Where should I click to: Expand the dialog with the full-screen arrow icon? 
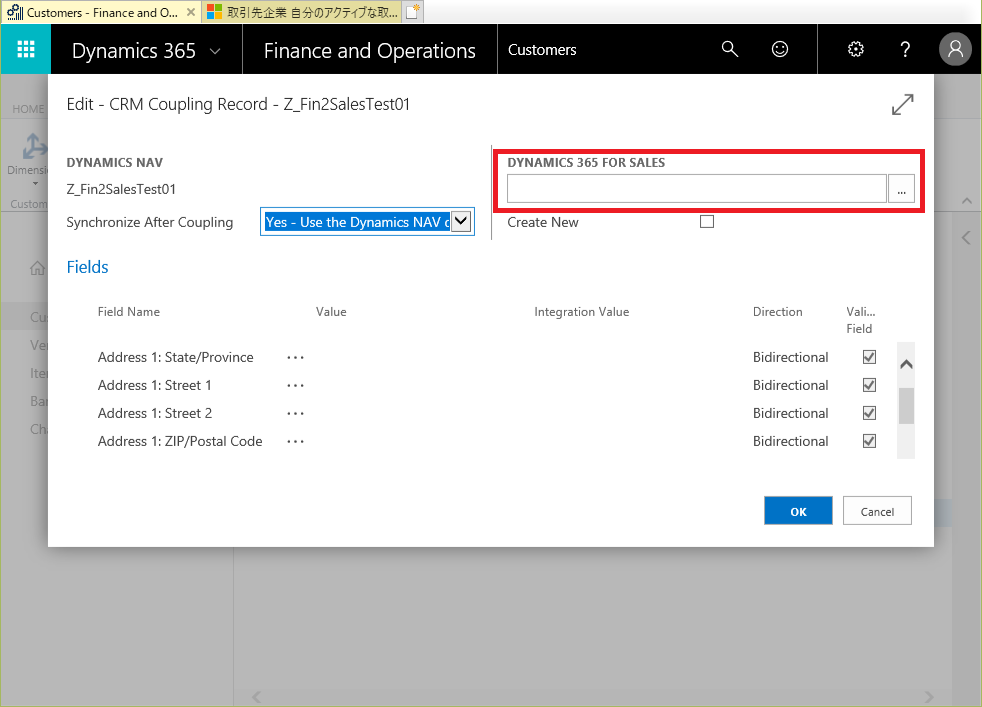pyautogui.click(x=902, y=105)
